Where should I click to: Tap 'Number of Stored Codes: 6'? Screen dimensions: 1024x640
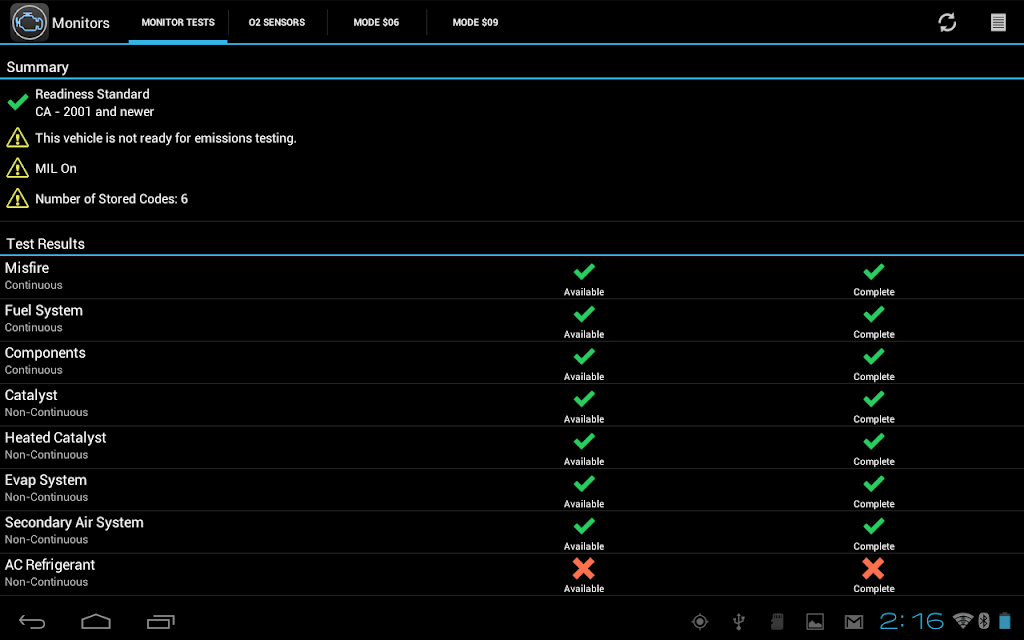[112, 199]
